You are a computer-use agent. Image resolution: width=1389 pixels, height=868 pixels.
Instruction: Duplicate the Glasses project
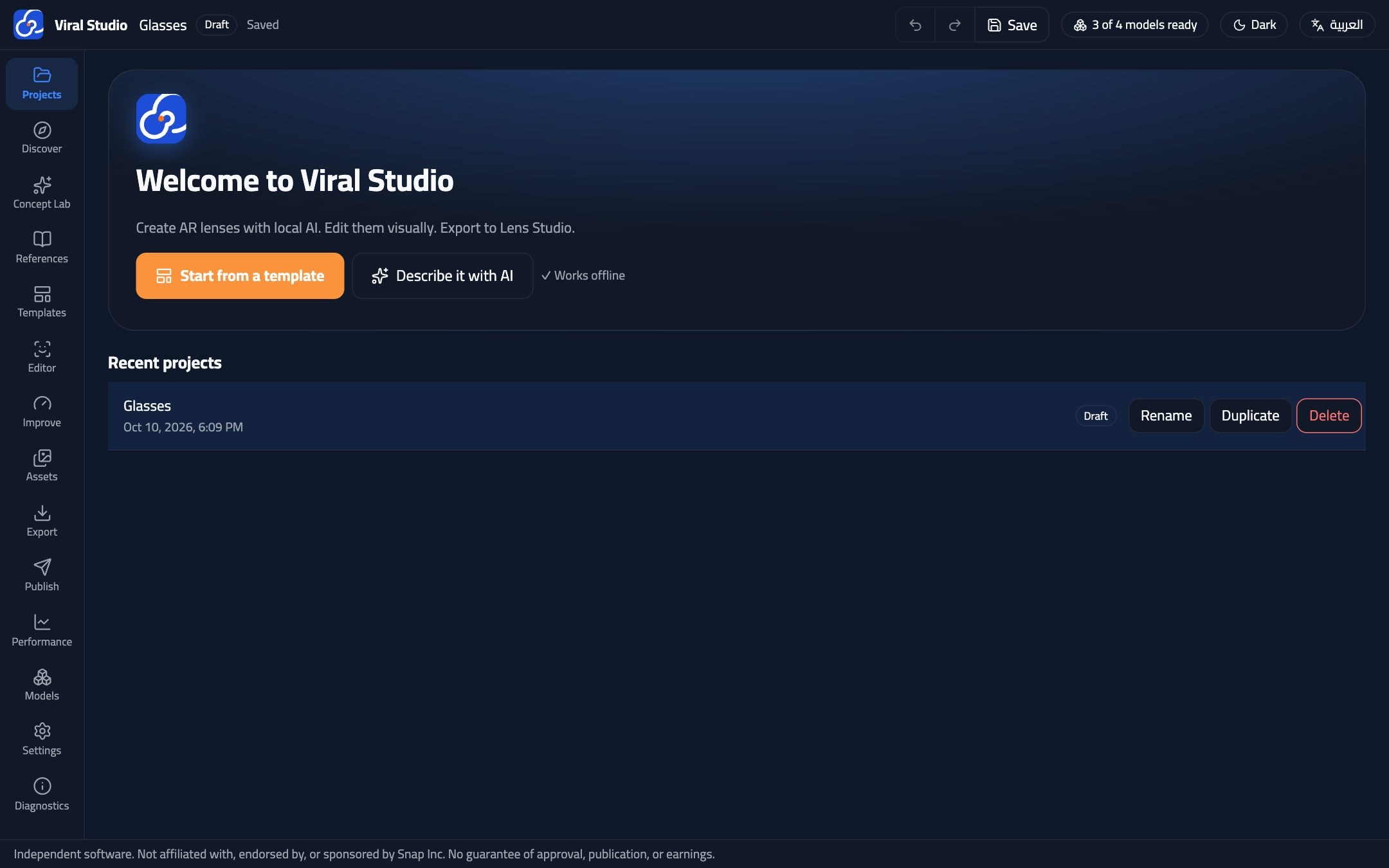(x=1250, y=416)
